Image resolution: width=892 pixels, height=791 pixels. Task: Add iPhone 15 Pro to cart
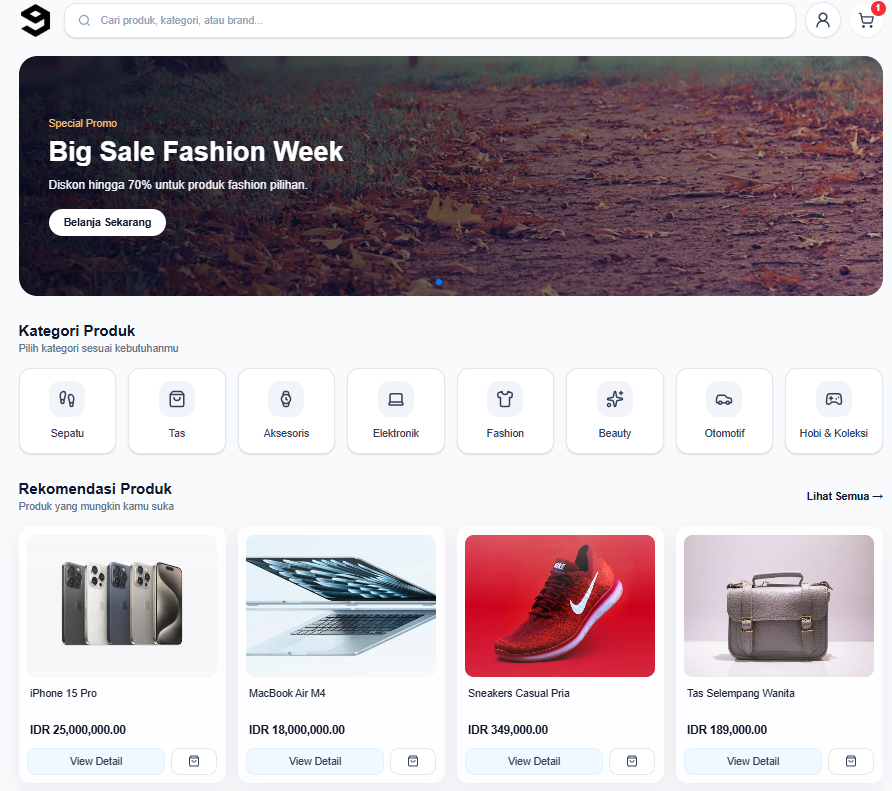[x=194, y=761]
